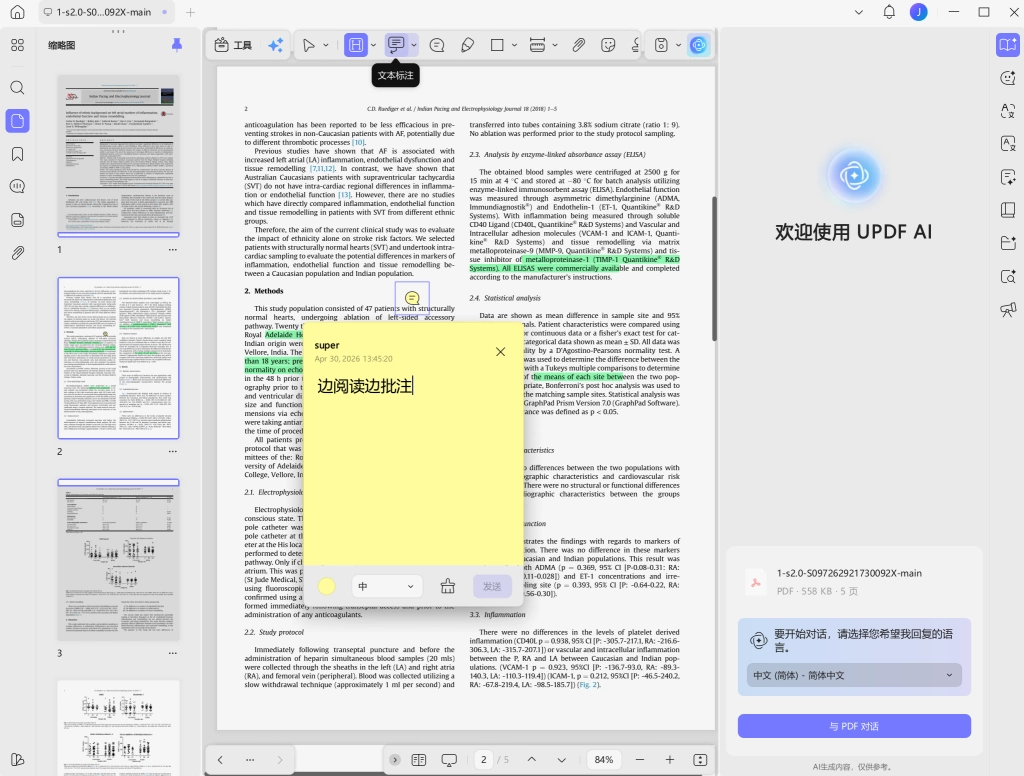The height and width of the screenshot is (776, 1024).
Task: Select the rectangle shape tool
Action: 497,45
